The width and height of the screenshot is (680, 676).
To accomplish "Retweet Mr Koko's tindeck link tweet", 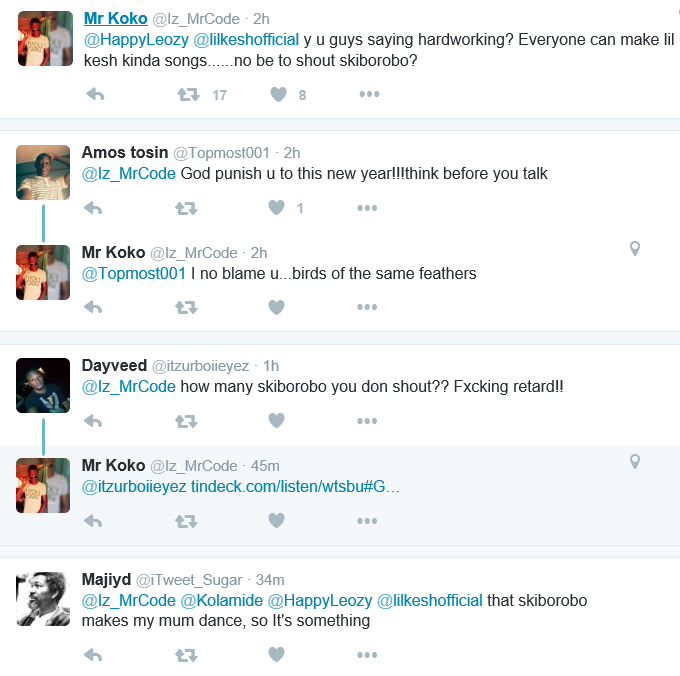I will tap(186, 521).
